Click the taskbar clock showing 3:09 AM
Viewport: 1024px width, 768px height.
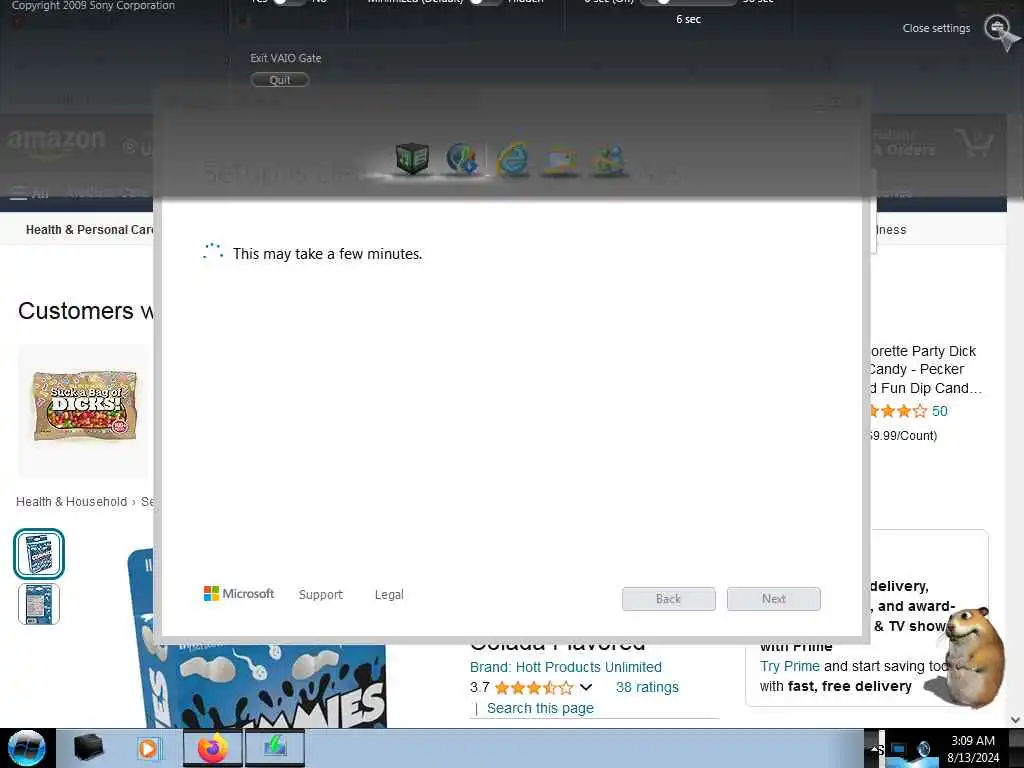click(973, 749)
